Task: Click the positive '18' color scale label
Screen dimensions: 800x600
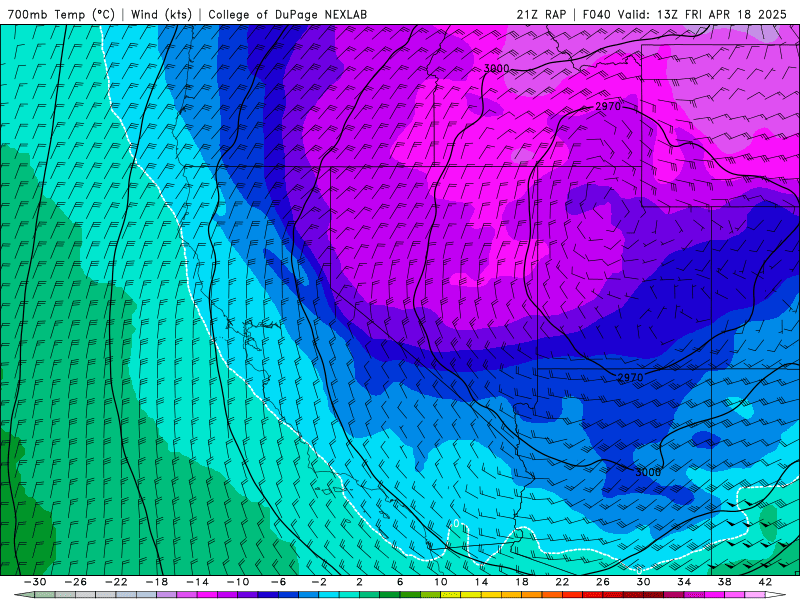Action: [521, 582]
